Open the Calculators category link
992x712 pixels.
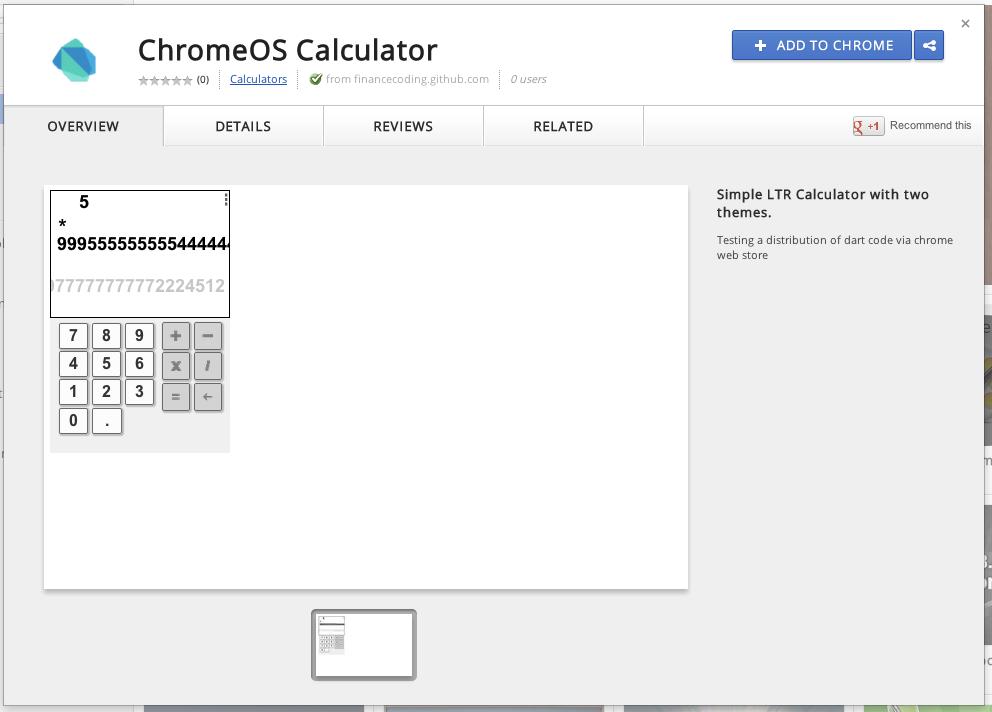pyautogui.click(x=258, y=79)
